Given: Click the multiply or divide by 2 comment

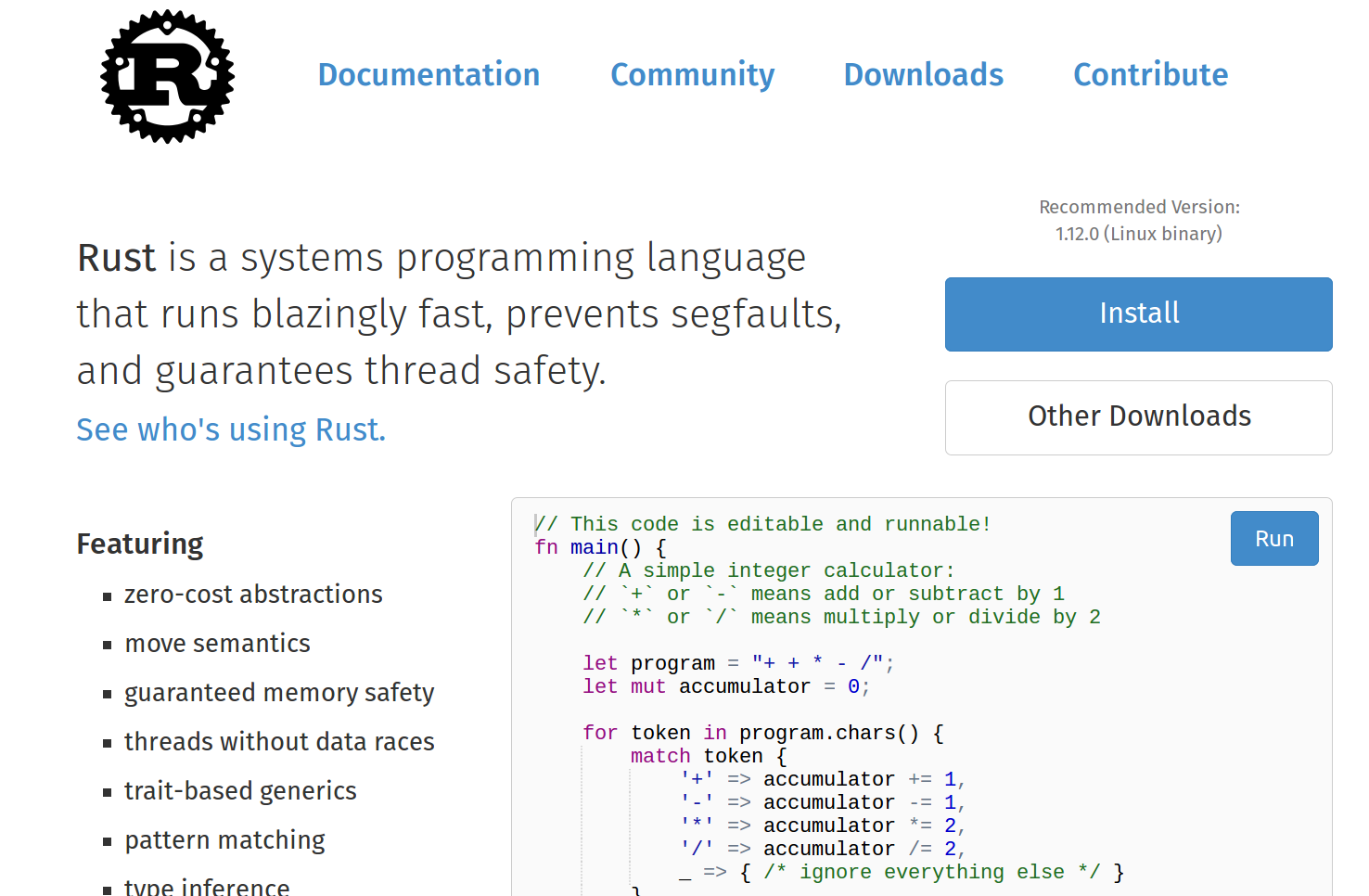Looking at the screenshot, I should click(841, 617).
